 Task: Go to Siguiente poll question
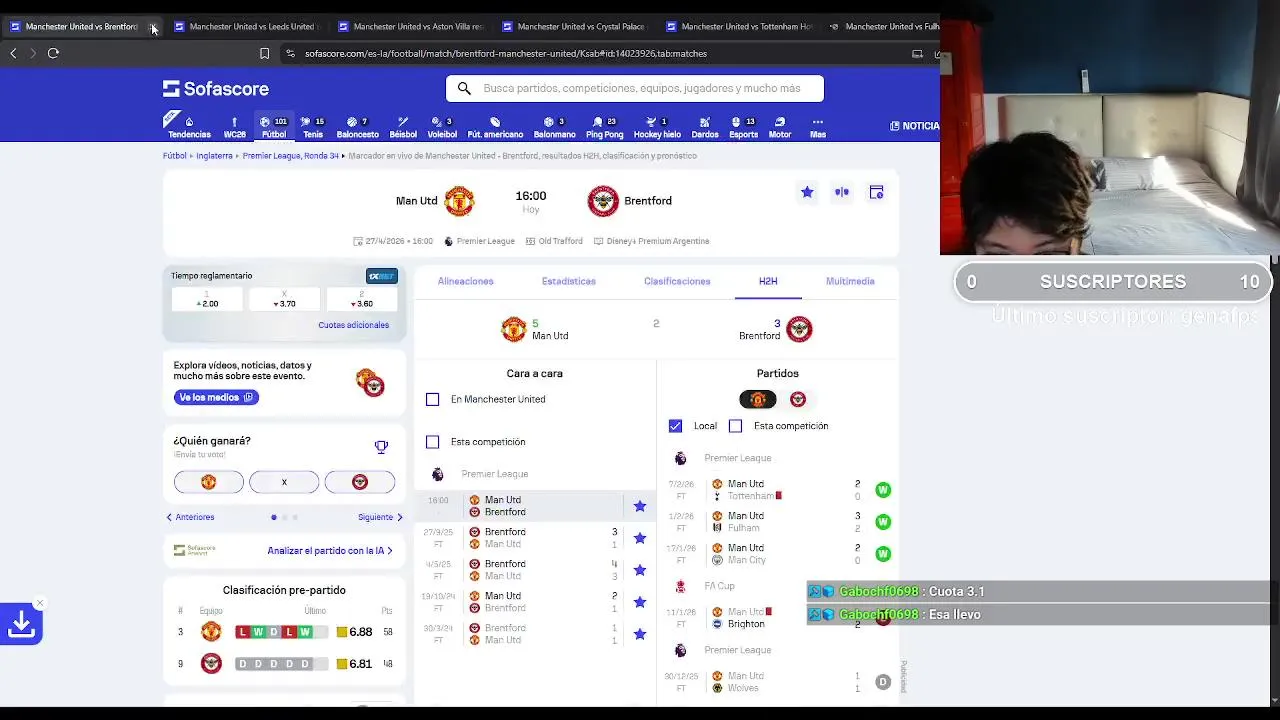click(x=380, y=517)
